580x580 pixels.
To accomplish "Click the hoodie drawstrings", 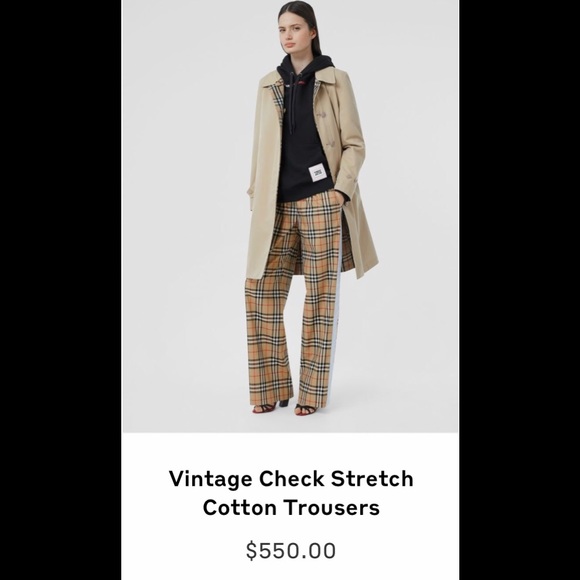I will tap(294, 105).
